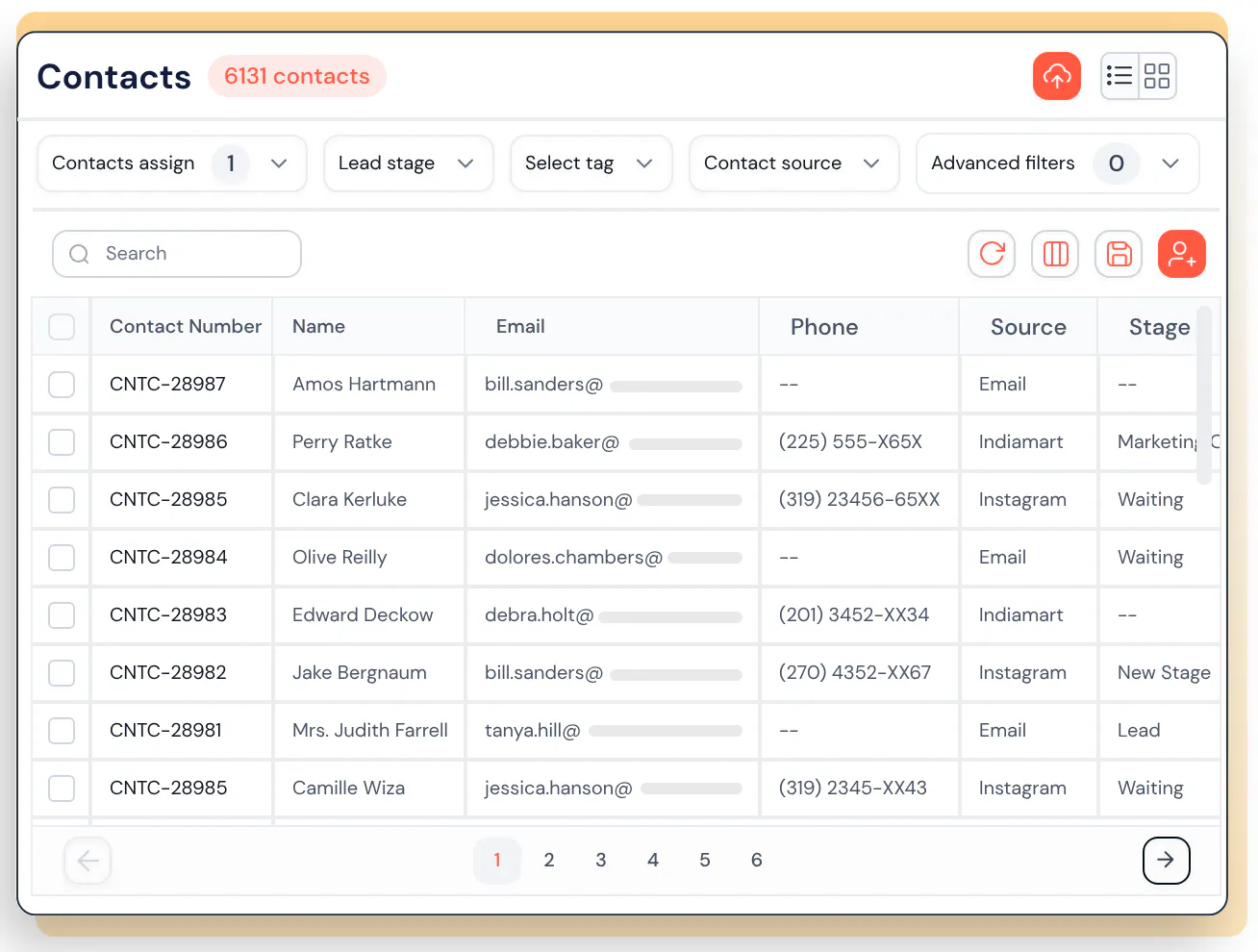Open page 6

(x=757, y=860)
